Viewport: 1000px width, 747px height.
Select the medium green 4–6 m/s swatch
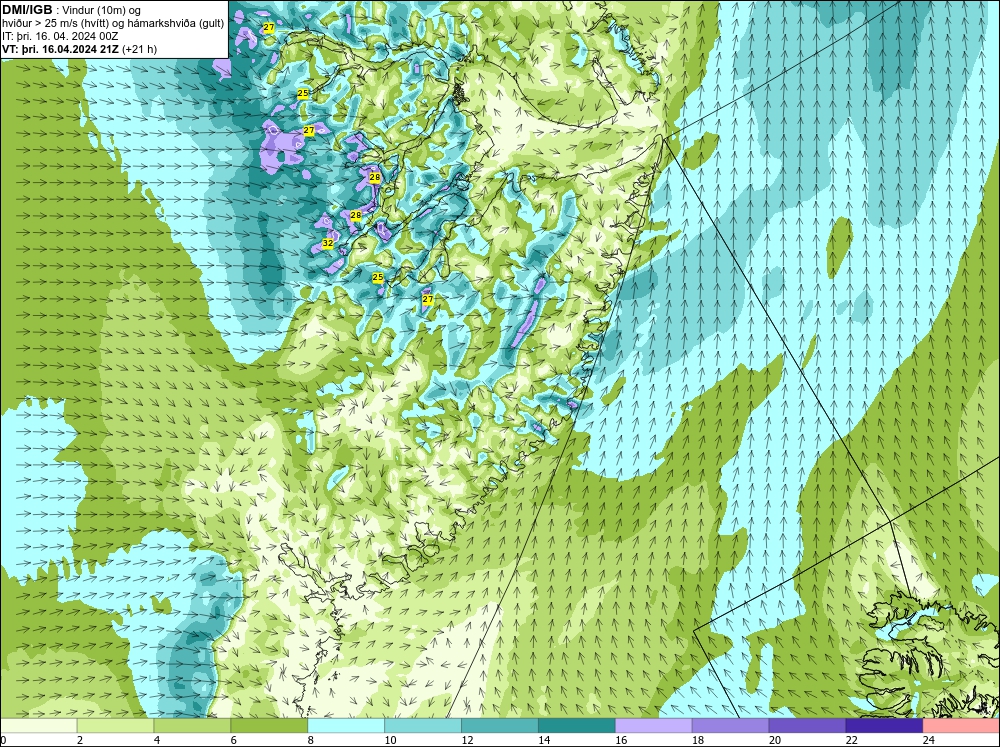coord(192,725)
